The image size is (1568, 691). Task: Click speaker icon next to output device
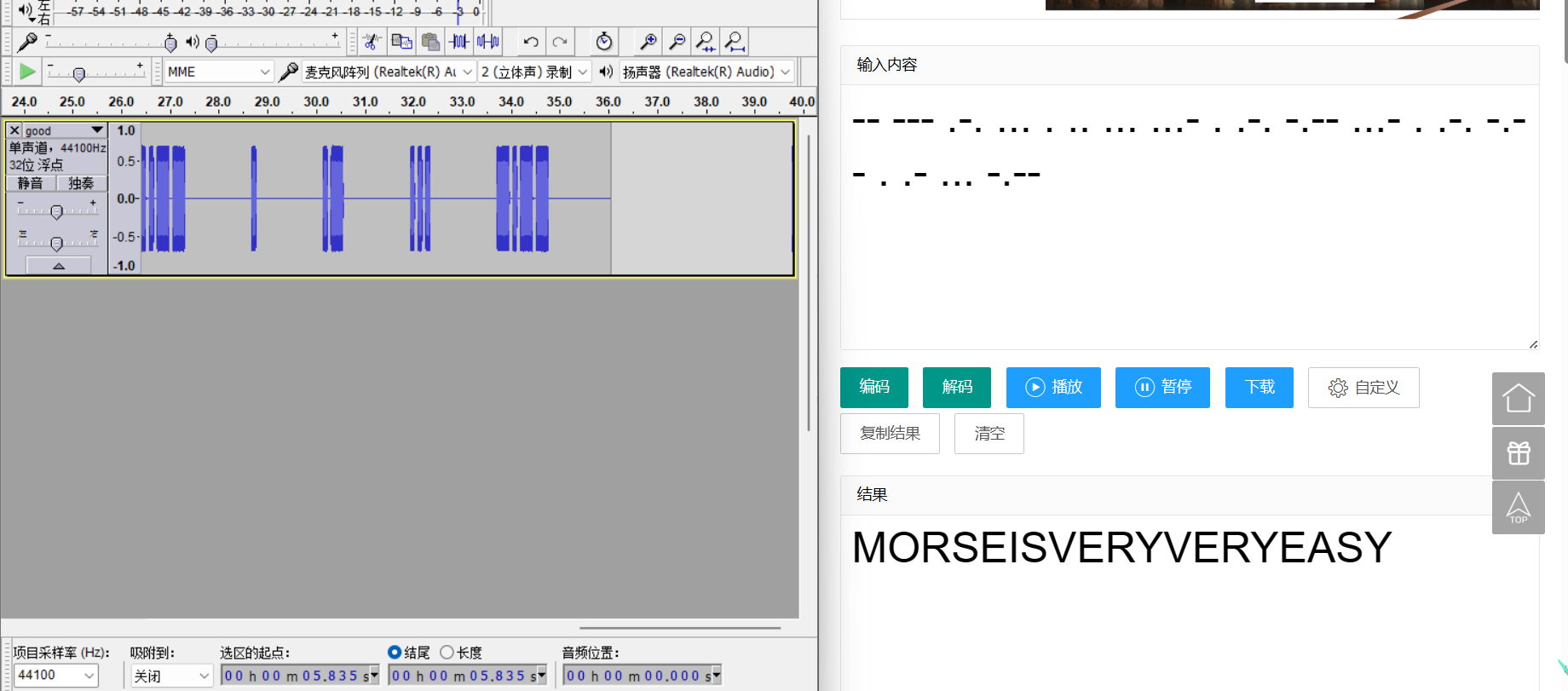point(606,72)
